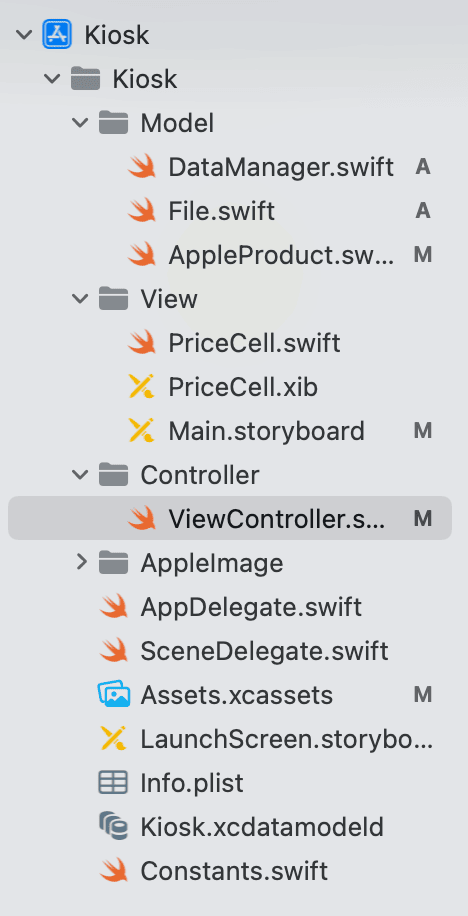The width and height of the screenshot is (468, 916).
Task: Collapse the Model folder disclosure arrow
Action: 80,123
